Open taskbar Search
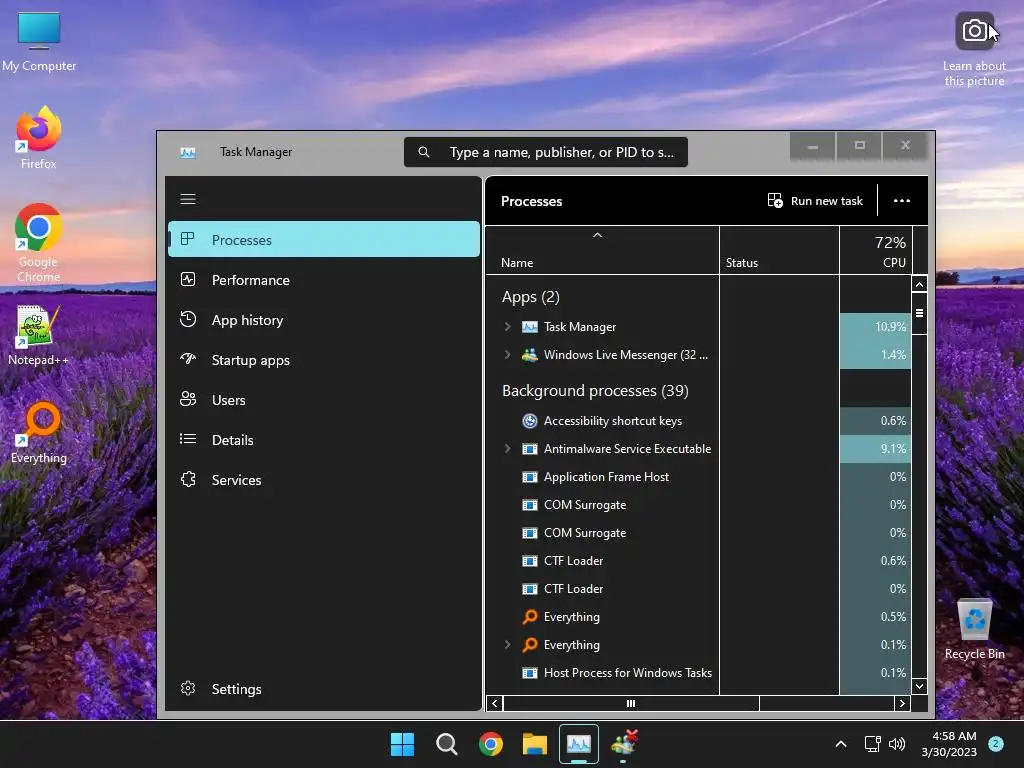Viewport: 1024px width, 768px height. point(447,744)
